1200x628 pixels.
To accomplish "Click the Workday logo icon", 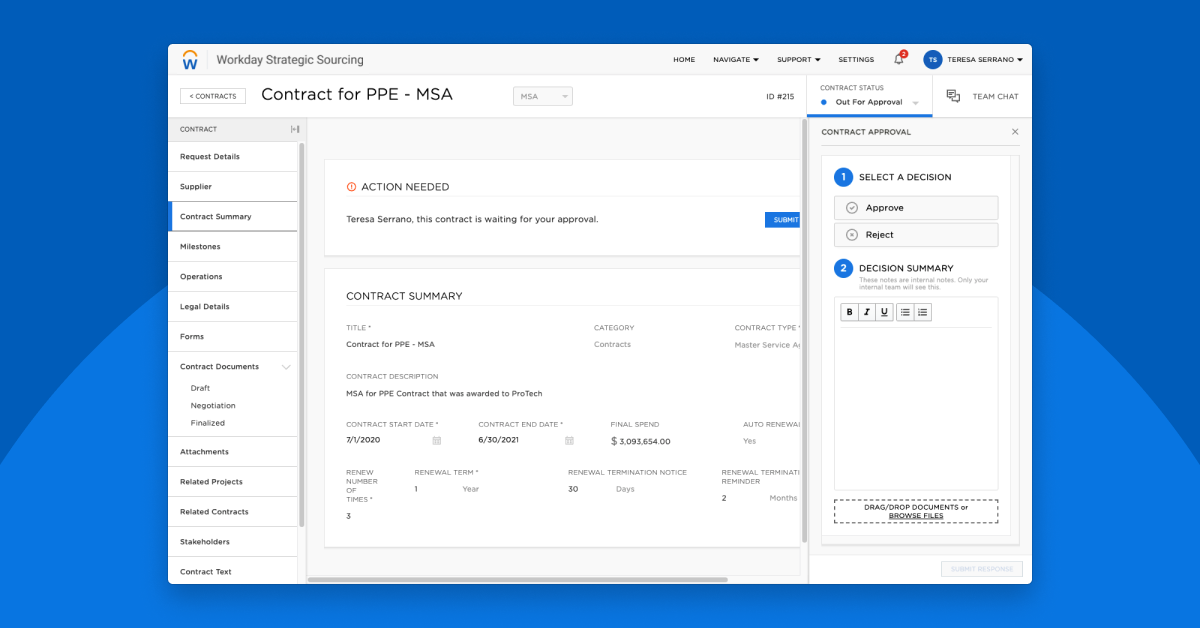I will (190, 59).
